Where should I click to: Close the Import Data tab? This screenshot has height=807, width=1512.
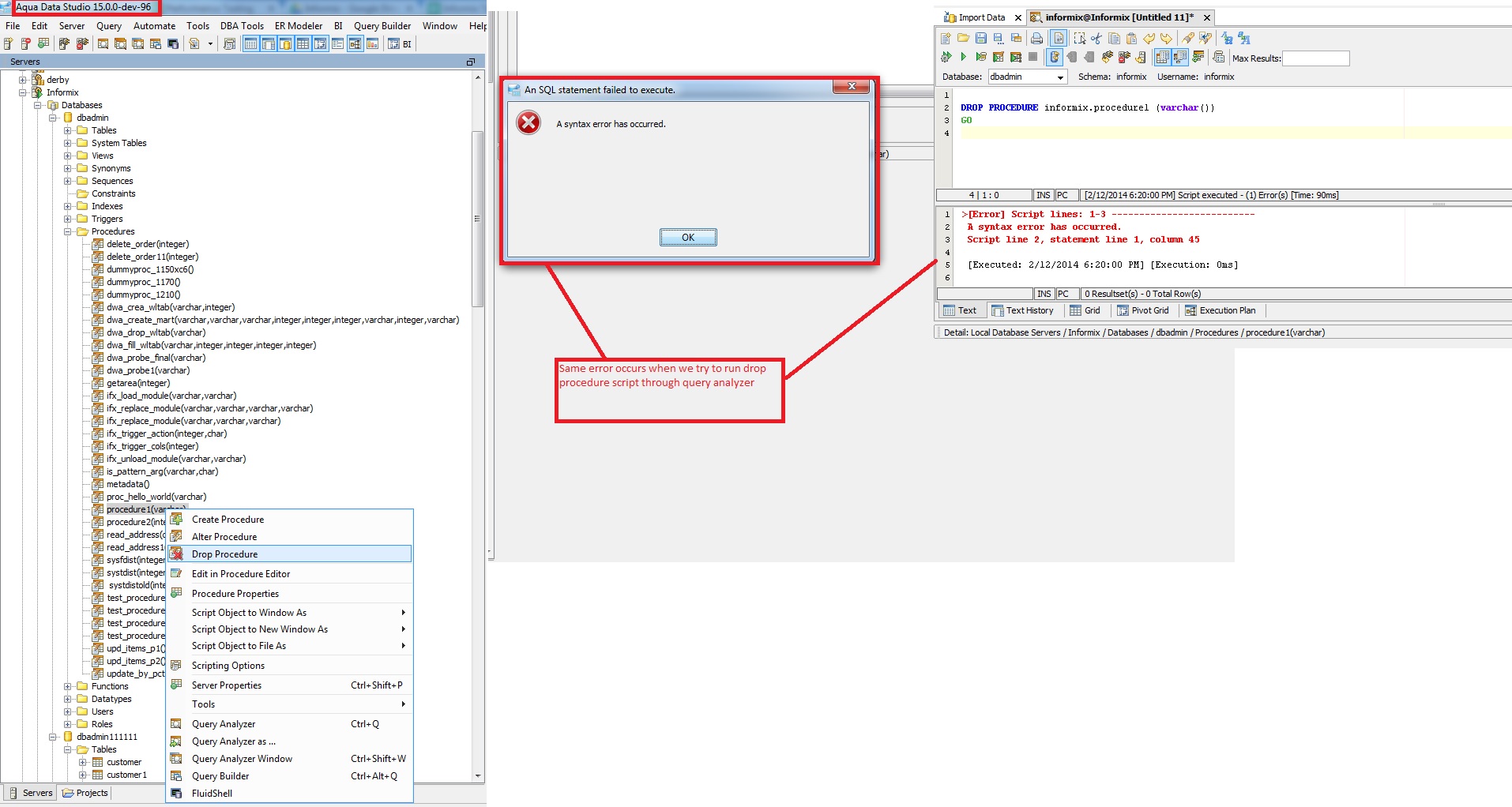[x=1017, y=17]
